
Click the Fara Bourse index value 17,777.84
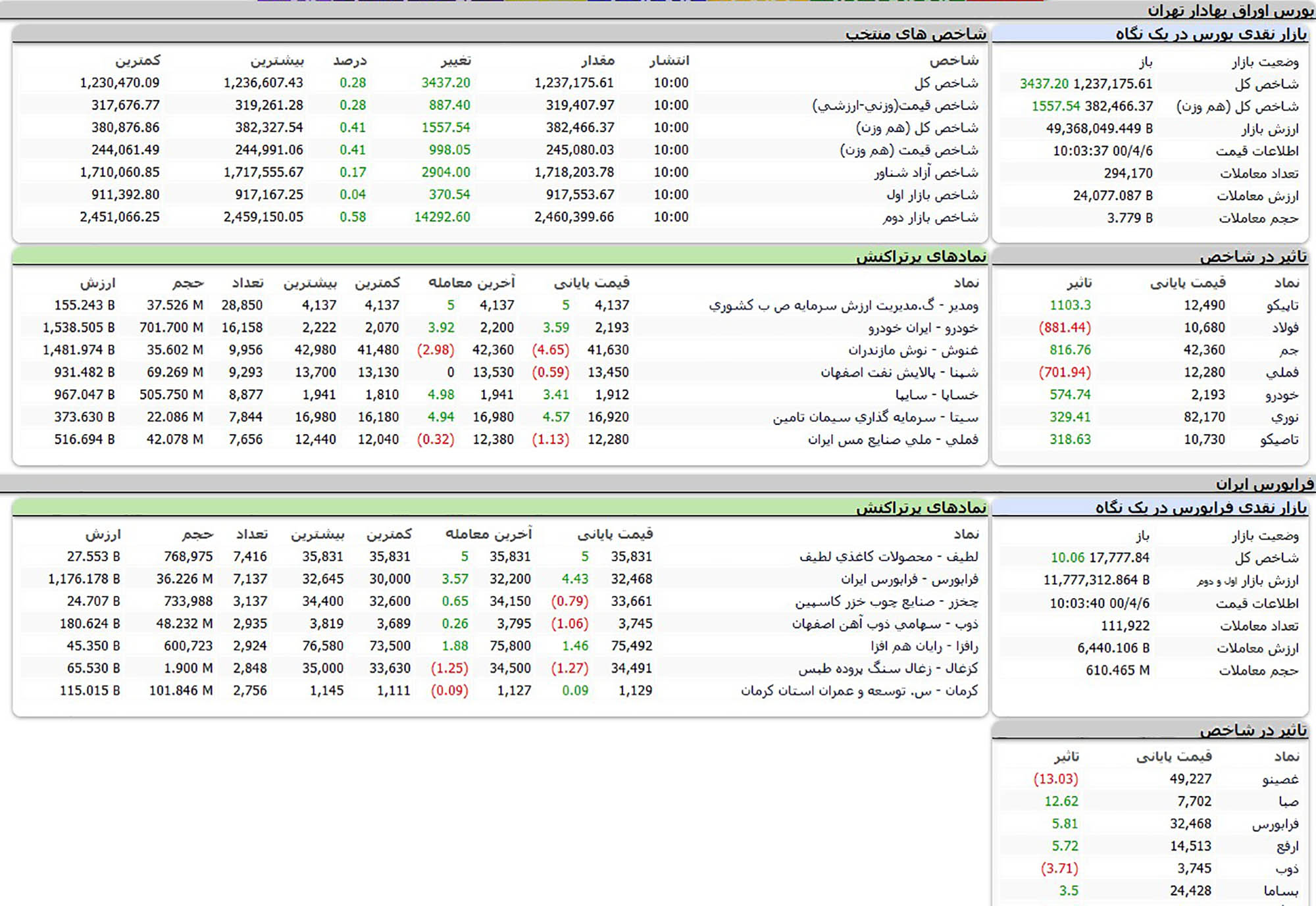click(1119, 558)
